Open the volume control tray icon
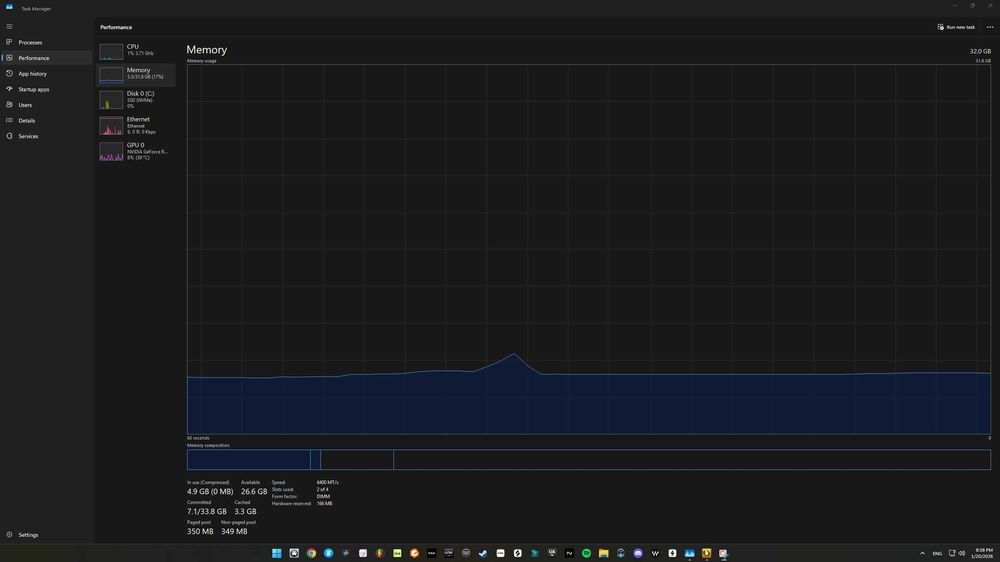 tap(961, 553)
